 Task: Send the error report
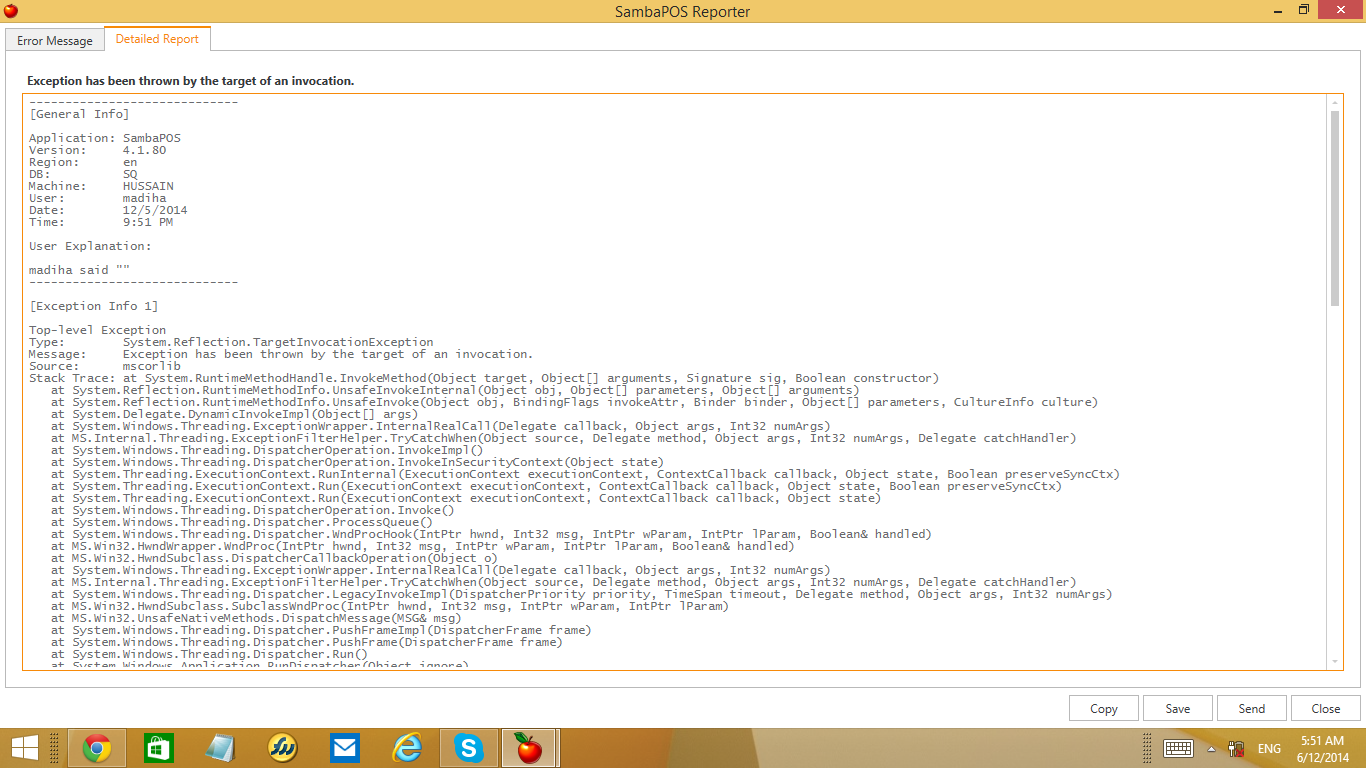pyautogui.click(x=1252, y=708)
